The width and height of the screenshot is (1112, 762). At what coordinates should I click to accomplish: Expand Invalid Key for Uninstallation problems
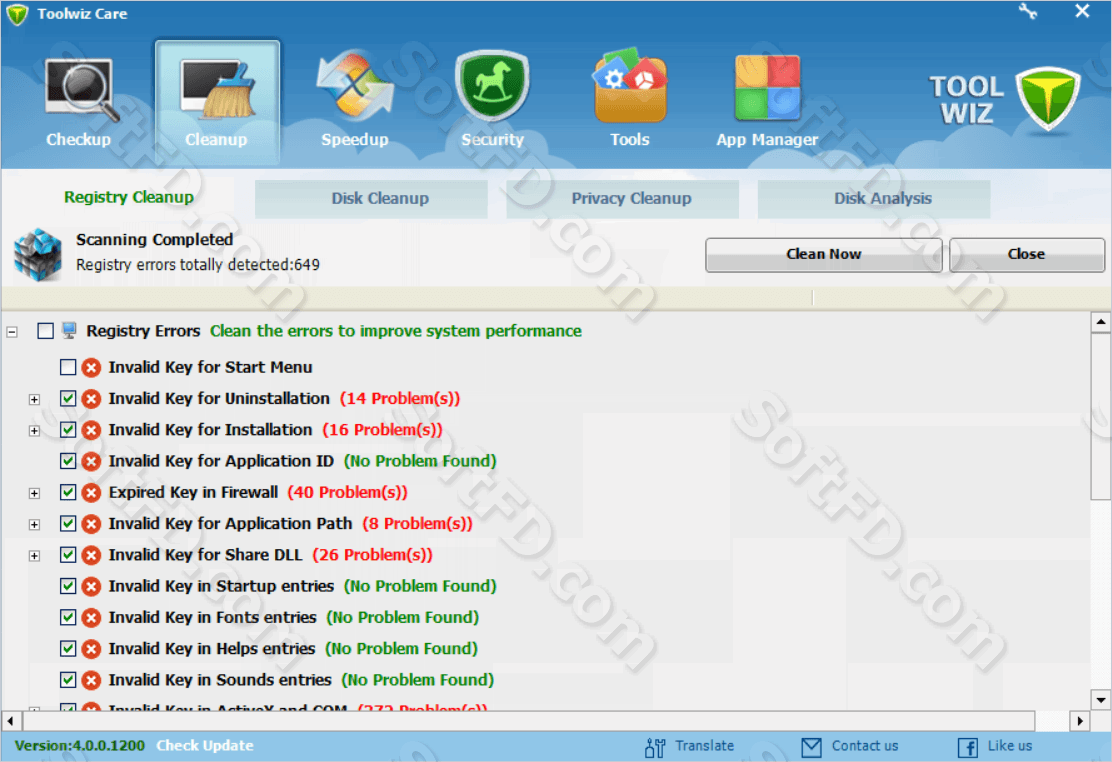tap(34, 399)
